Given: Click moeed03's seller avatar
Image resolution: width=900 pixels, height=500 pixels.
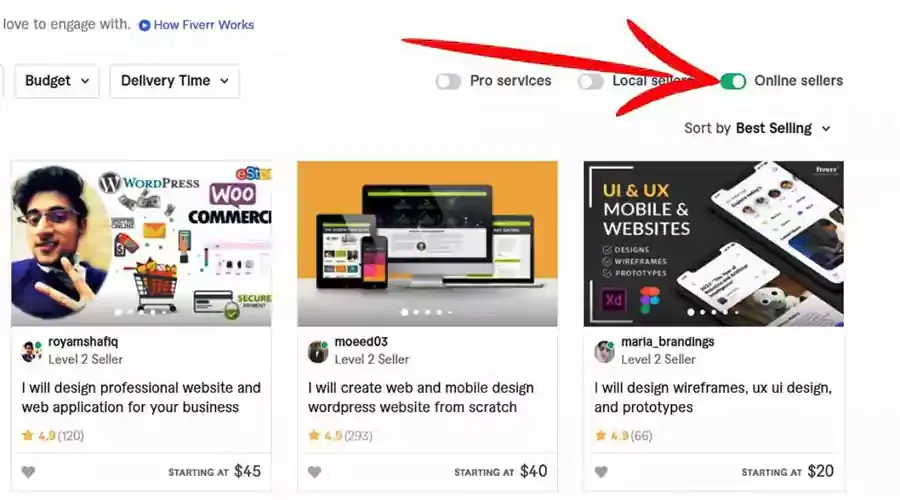Looking at the screenshot, I should (x=318, y=351).
